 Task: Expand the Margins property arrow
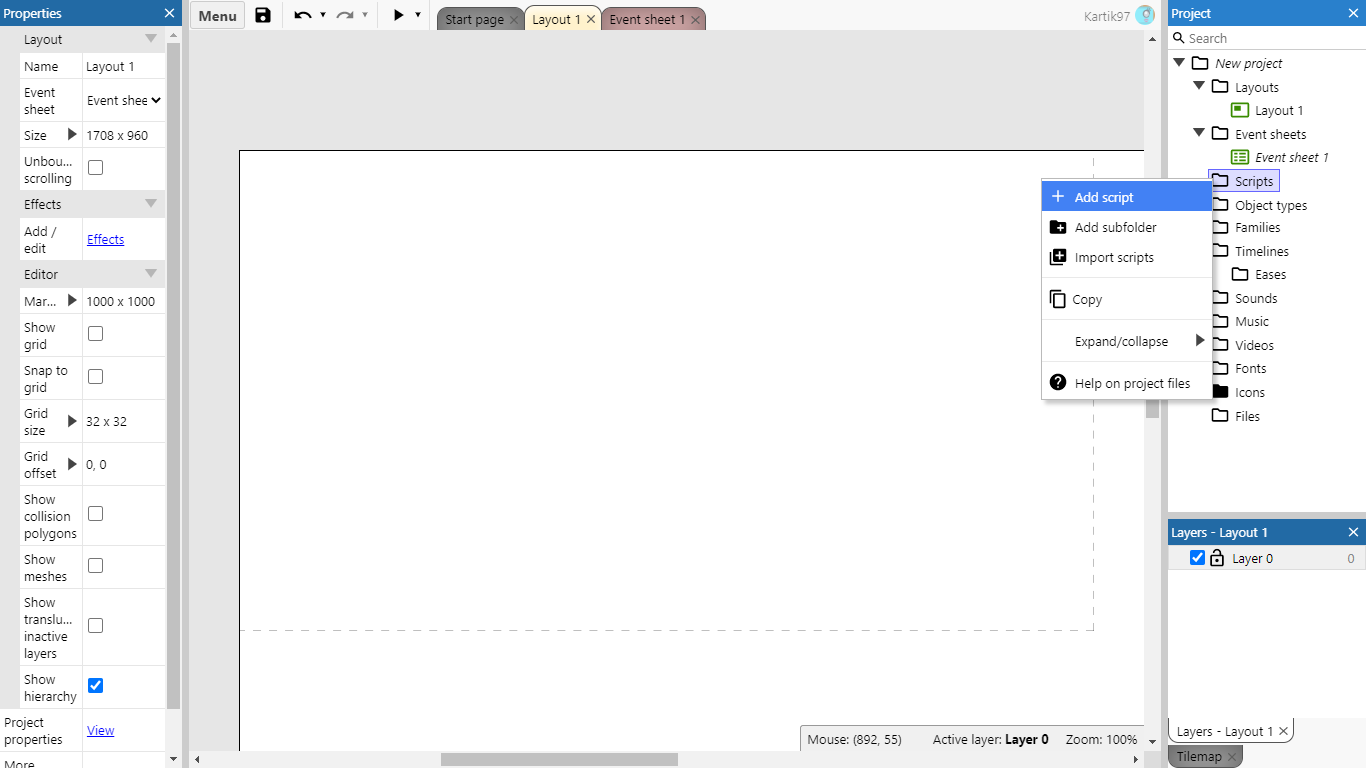72,300
